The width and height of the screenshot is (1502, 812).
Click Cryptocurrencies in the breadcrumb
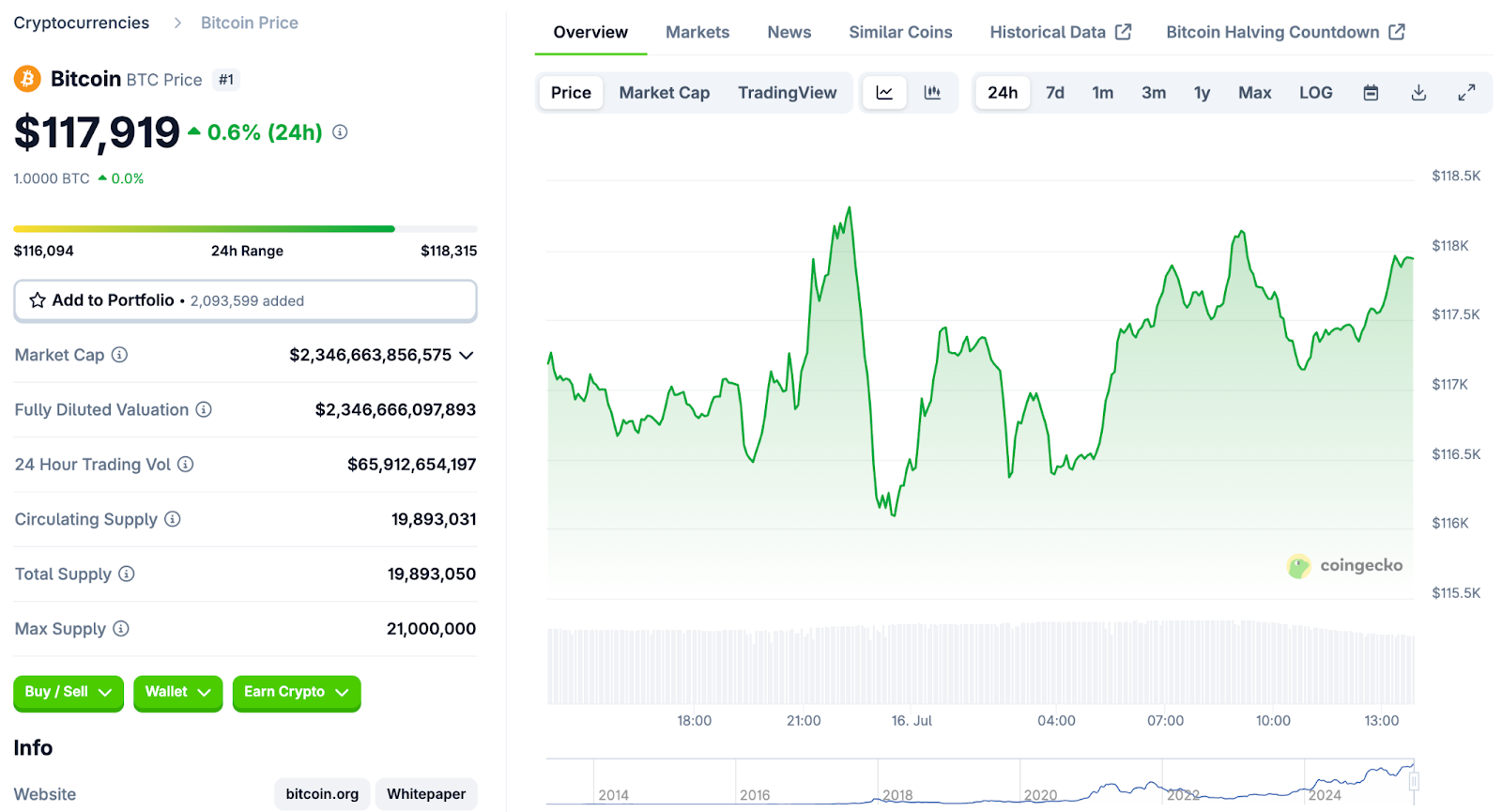pyautogui.click(x=82, y=23)
